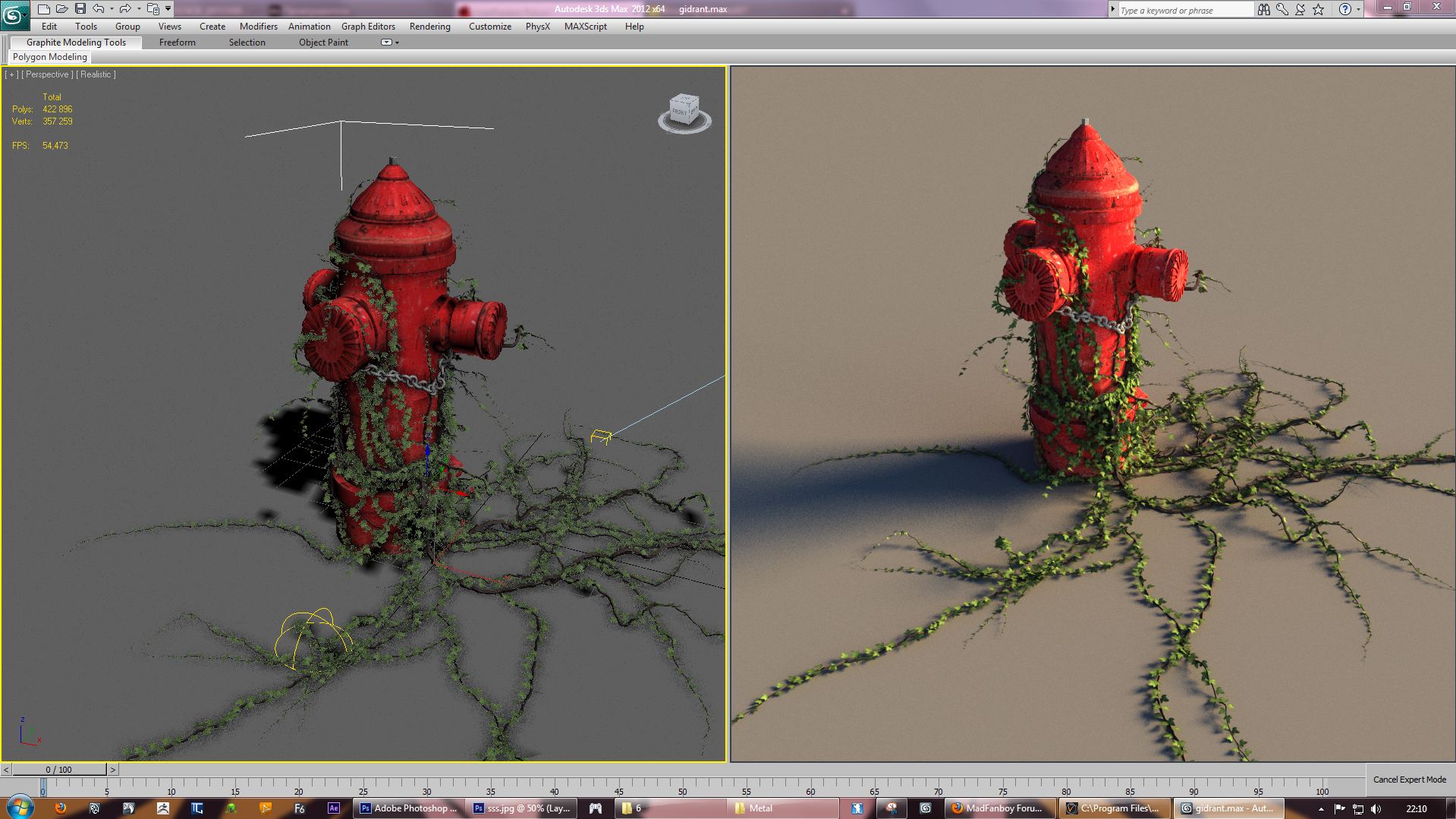
Task: Click the 3ds Max application logo button
Action: (14, 14)
